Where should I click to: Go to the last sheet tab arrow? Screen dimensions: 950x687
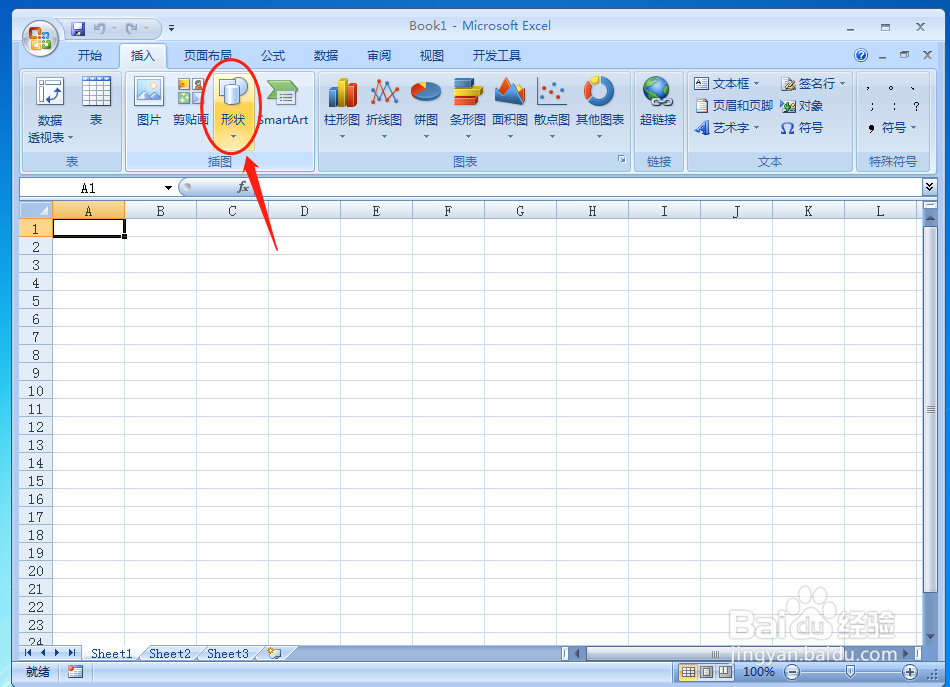[x=72, y=652]
